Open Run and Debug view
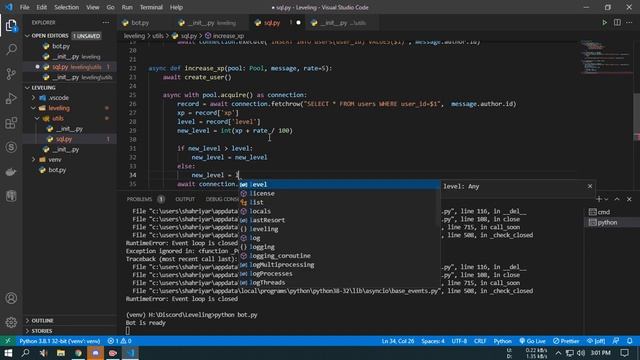 (x=11, y=98)
